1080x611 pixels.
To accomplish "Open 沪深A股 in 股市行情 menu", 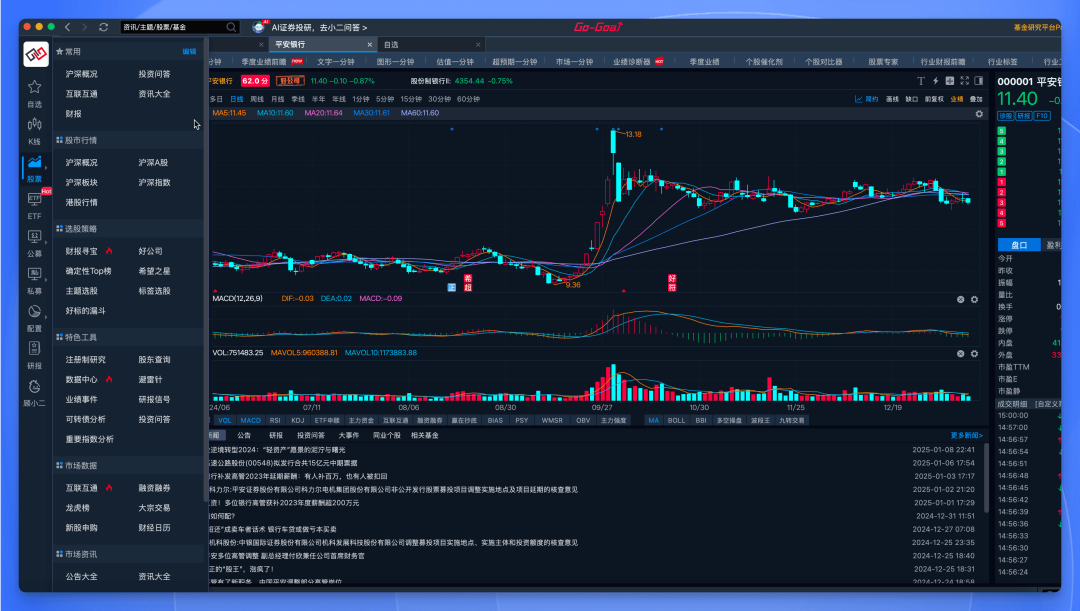I will [153, 163].
